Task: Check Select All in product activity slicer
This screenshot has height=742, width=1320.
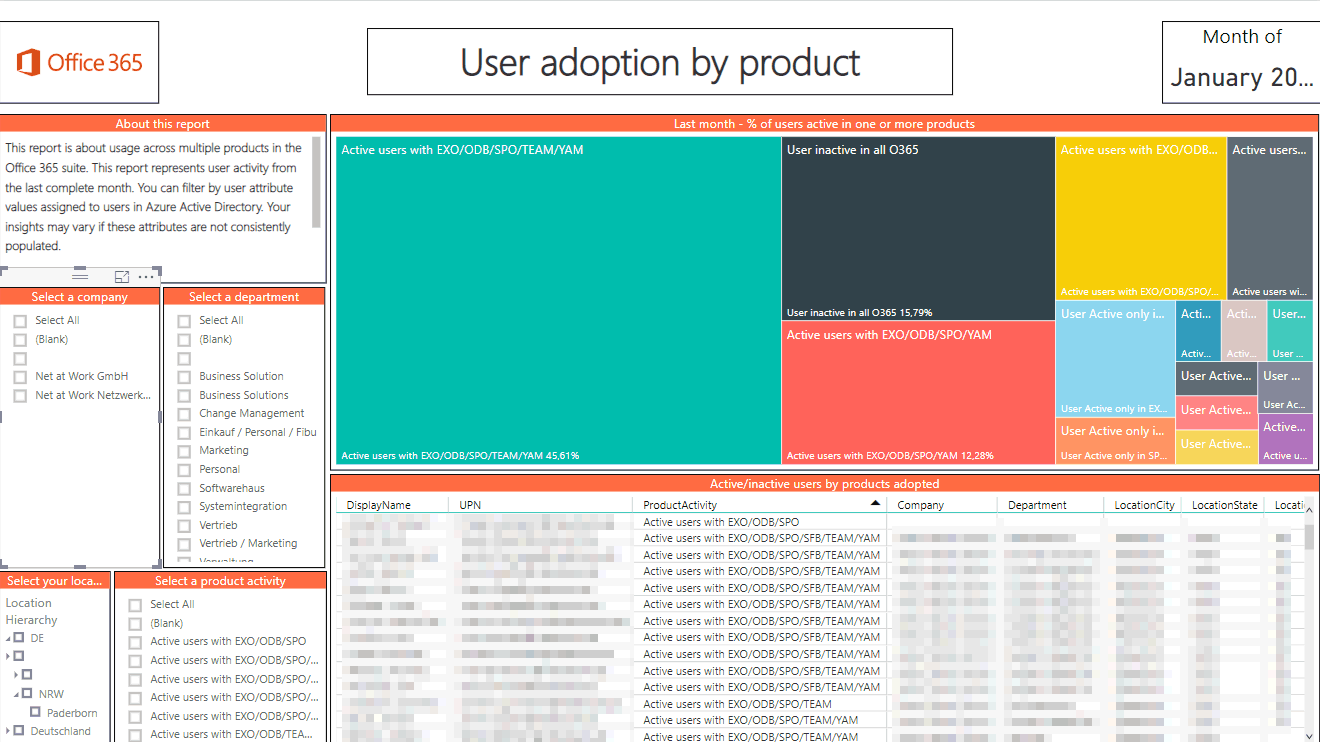Action: [x=135, y=605]
